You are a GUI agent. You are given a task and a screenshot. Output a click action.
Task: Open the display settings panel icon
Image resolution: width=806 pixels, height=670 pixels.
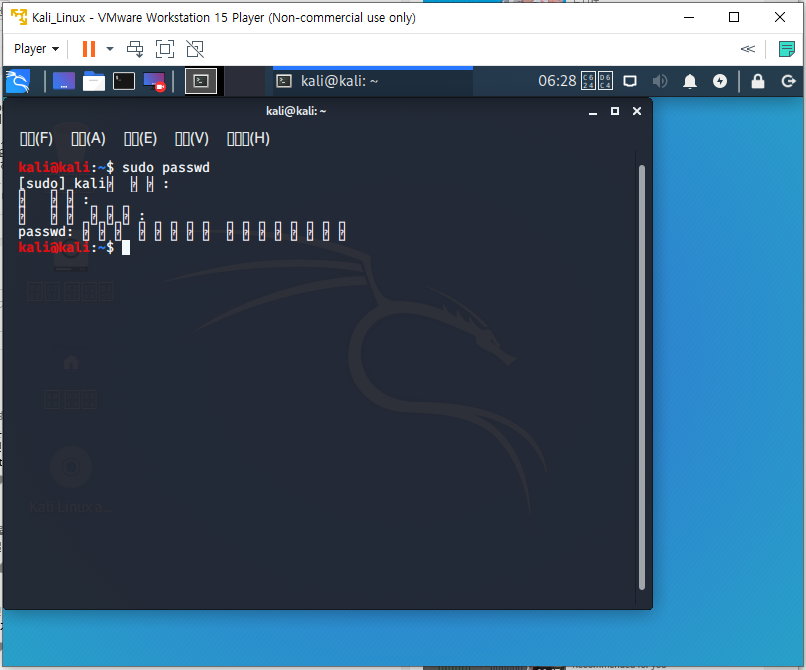[x=630, y=81]
